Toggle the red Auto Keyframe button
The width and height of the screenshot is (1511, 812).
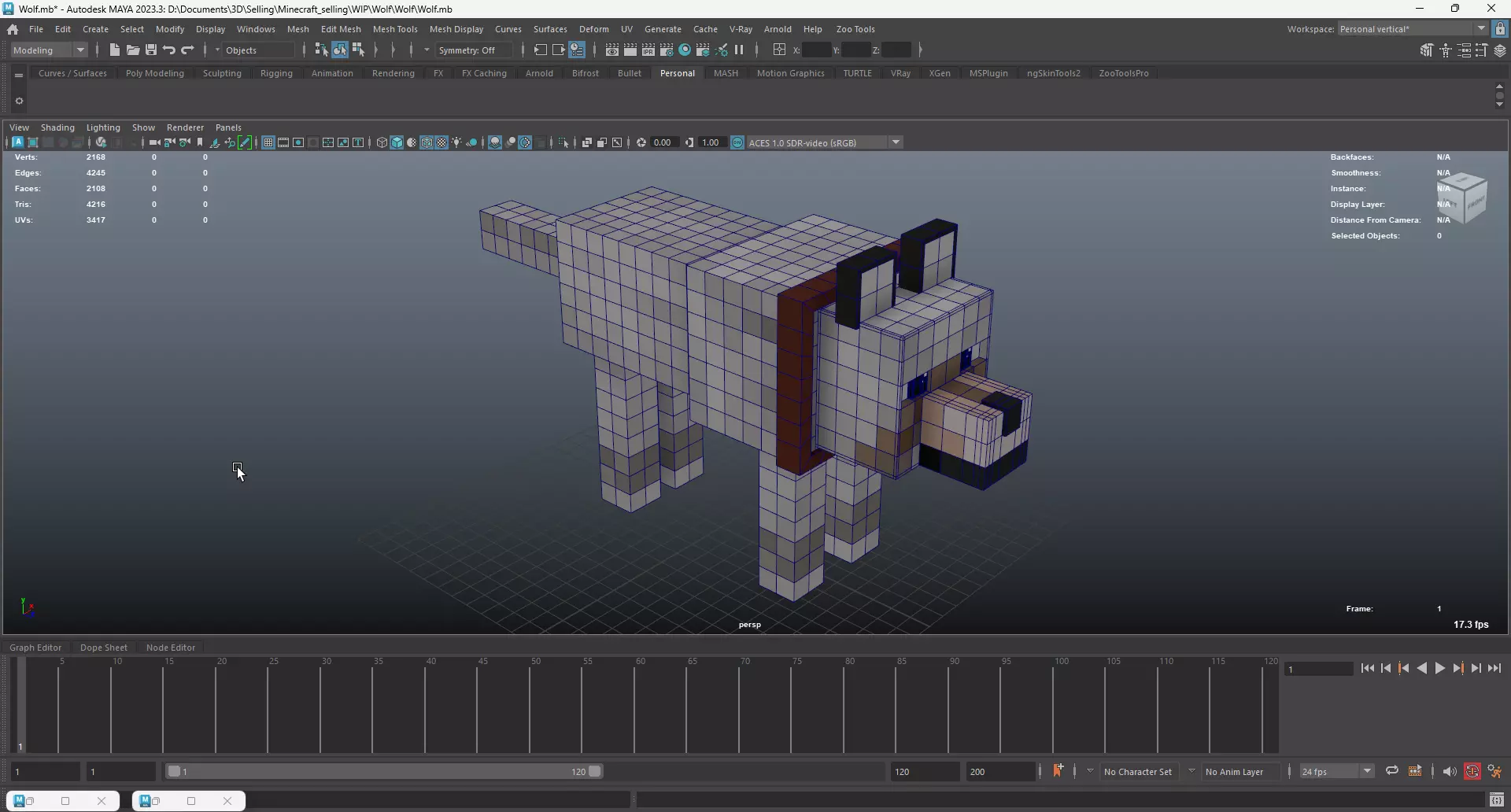click(x=1472, y=771)
